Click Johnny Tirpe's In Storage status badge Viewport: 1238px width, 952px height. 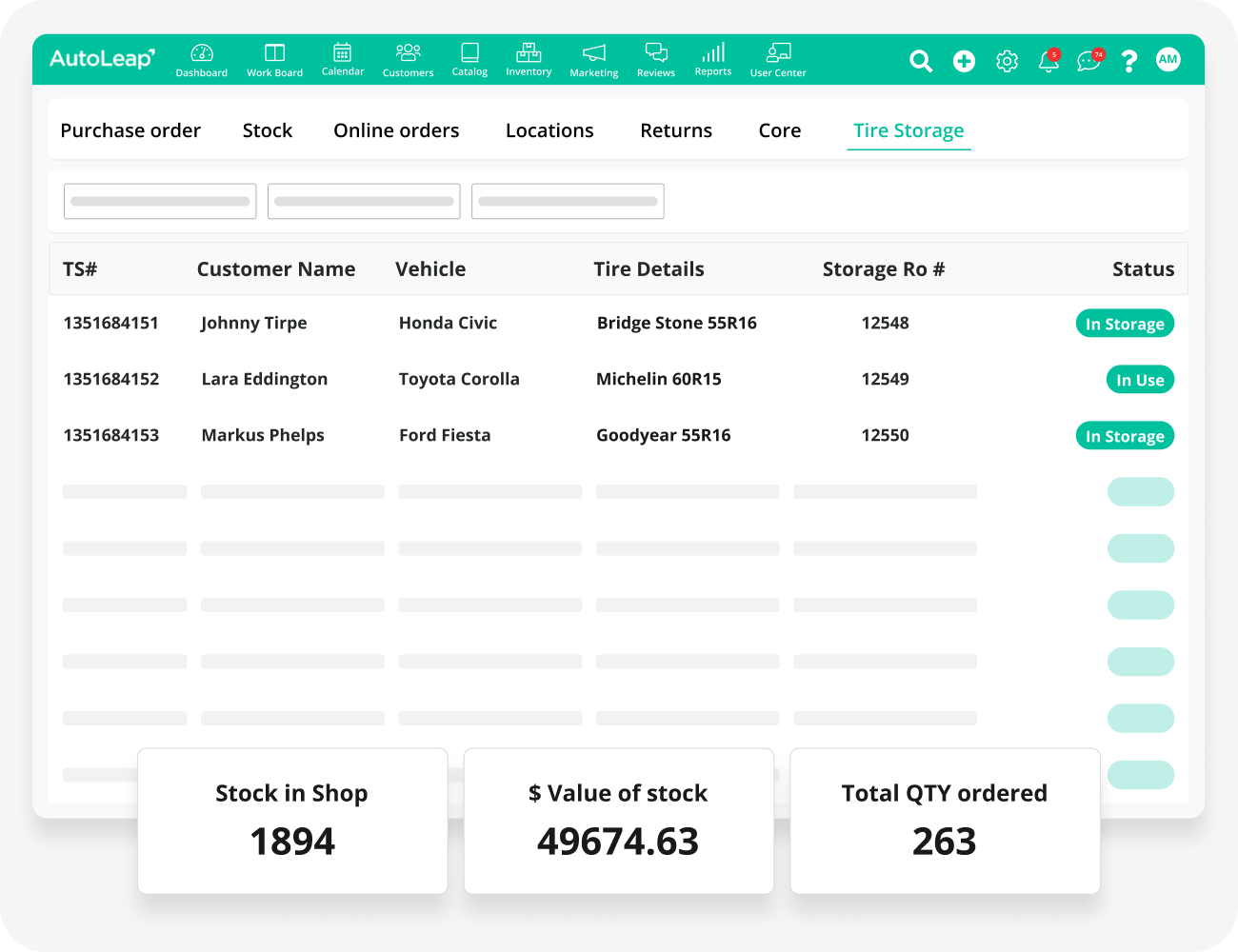(1125, 324)
